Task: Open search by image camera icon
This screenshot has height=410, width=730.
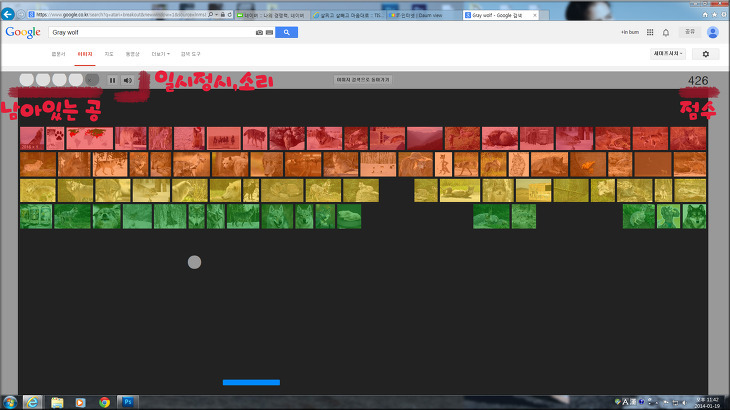Action: [x=259, y=33]
